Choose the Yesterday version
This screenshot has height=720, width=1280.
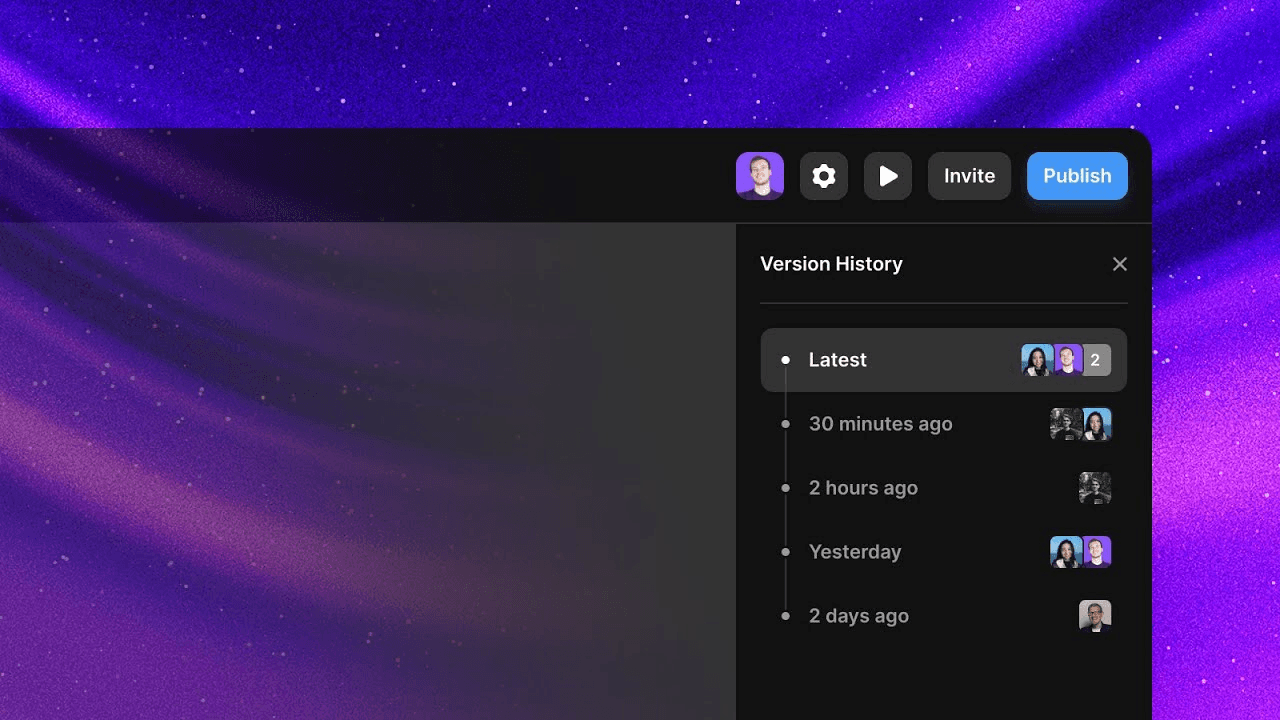[x=855, y=552]
